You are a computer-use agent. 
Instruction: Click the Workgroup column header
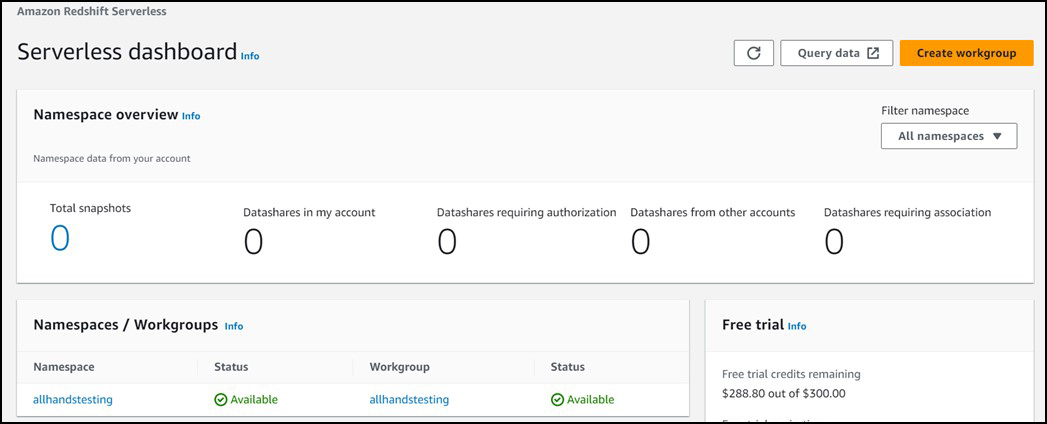click(x=400, y=367)
